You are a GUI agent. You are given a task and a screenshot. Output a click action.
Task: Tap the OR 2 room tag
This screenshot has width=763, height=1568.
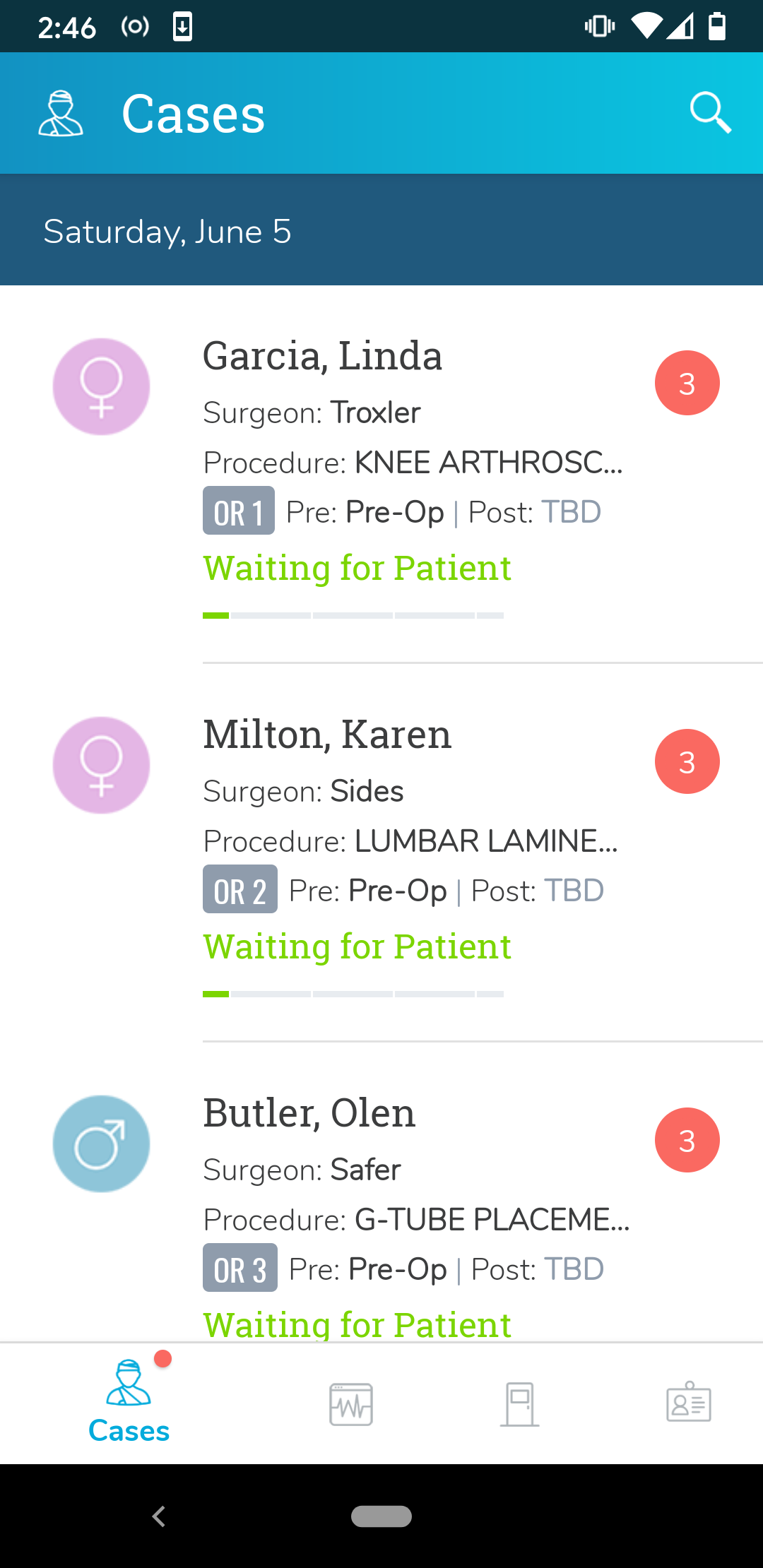240,890
